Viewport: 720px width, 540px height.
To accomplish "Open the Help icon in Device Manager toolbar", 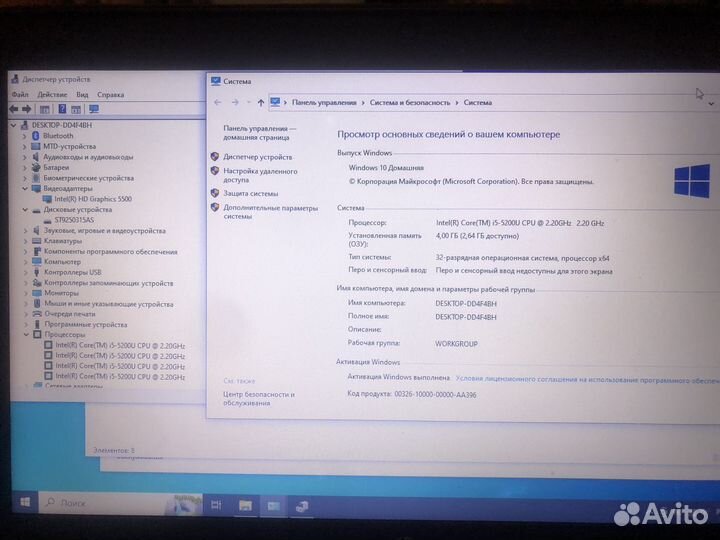I will 62,109.
